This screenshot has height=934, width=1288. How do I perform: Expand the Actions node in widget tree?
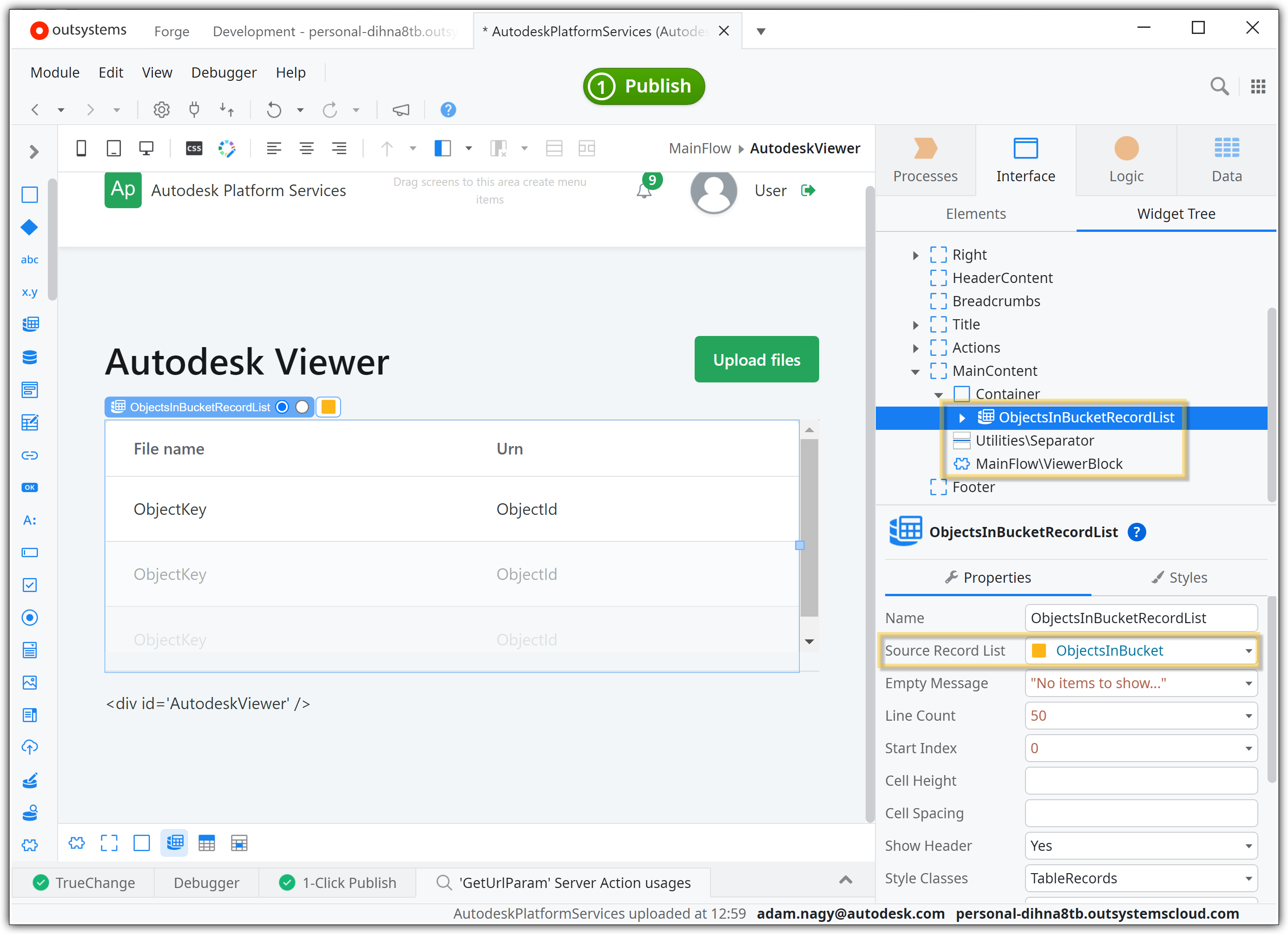click(915, 349)
